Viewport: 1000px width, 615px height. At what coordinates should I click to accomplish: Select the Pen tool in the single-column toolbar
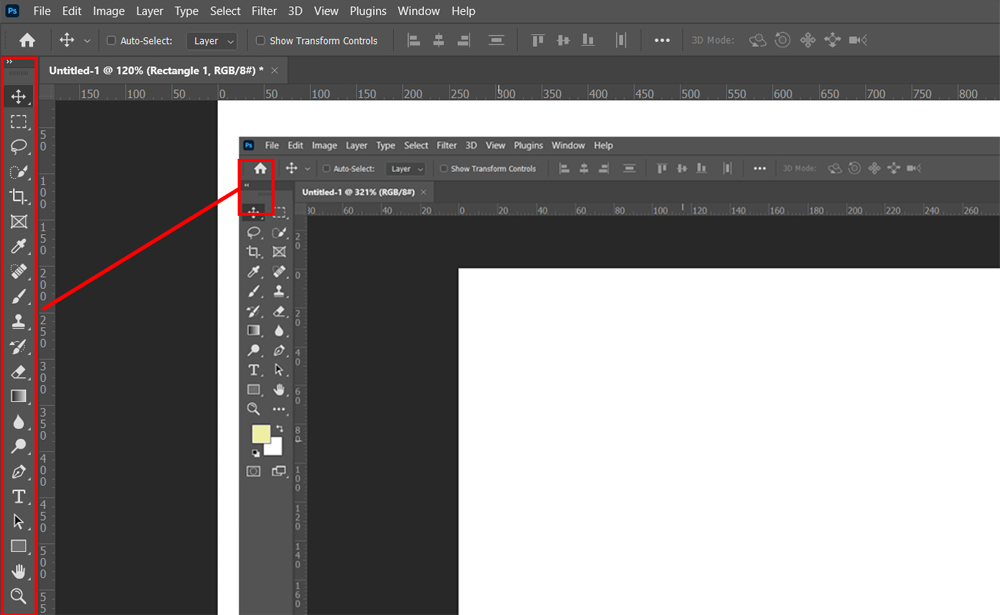tap(18, 471)
